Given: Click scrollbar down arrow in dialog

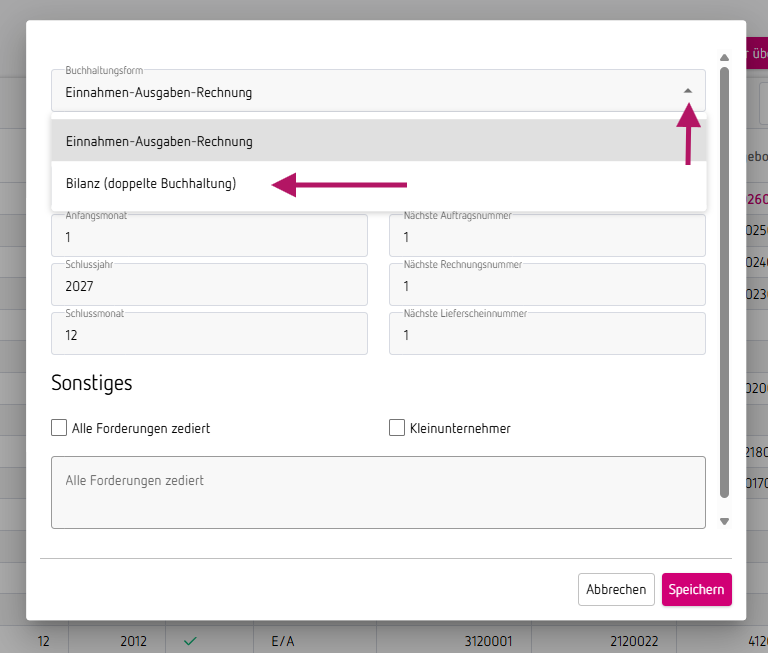Looking at the screenshot, I should pos(724,521).
